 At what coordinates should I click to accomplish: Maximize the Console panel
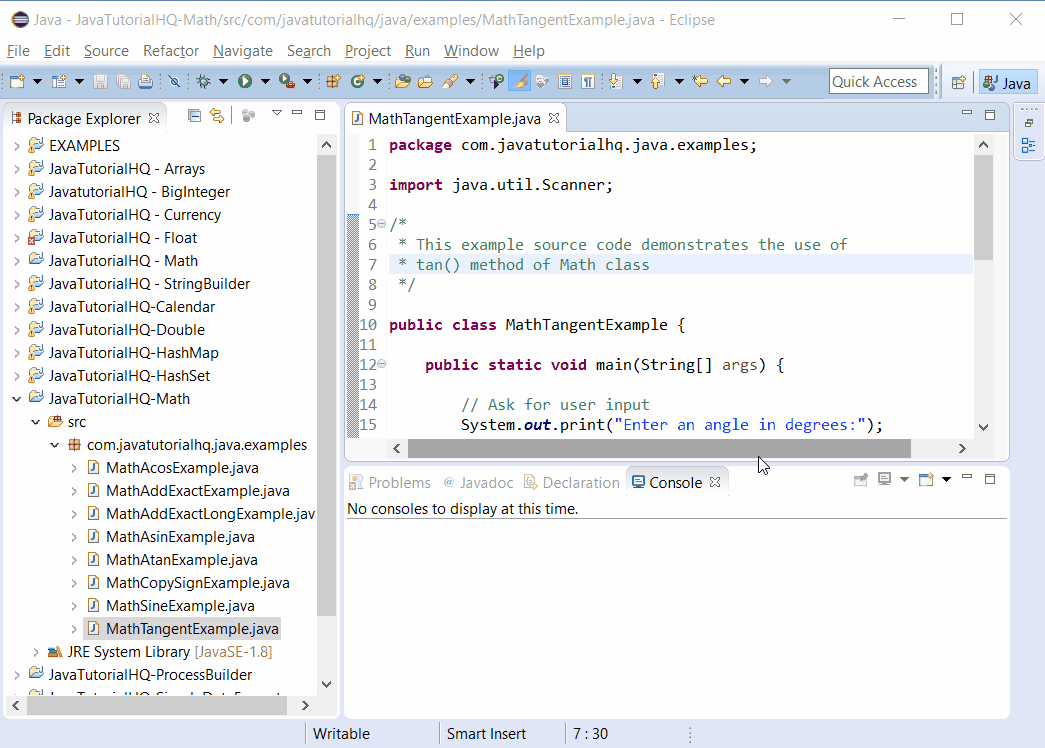point(990,479)
